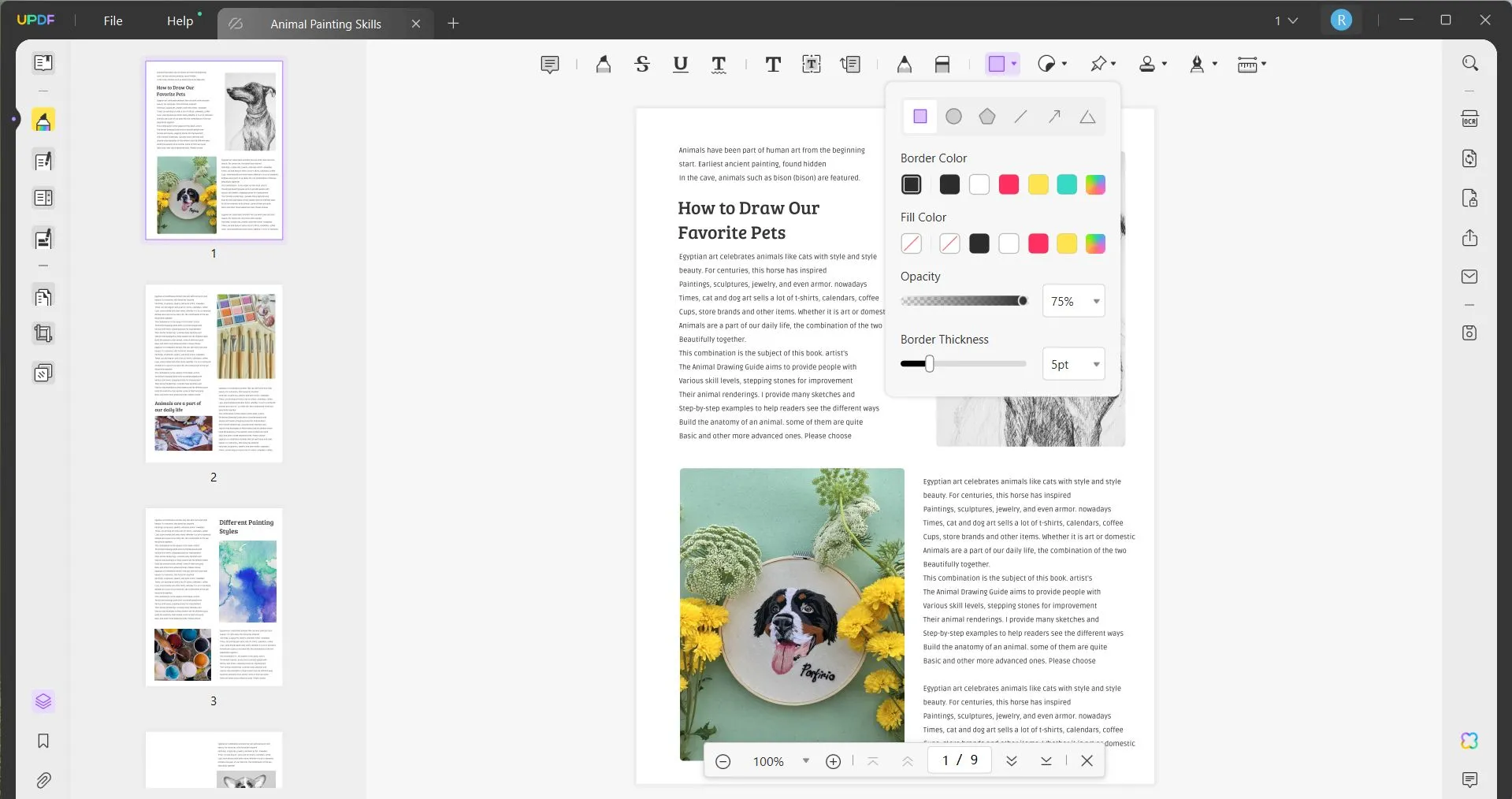1512x799 pixels.
Task: Open the search panel
Action: (1470, 63)
